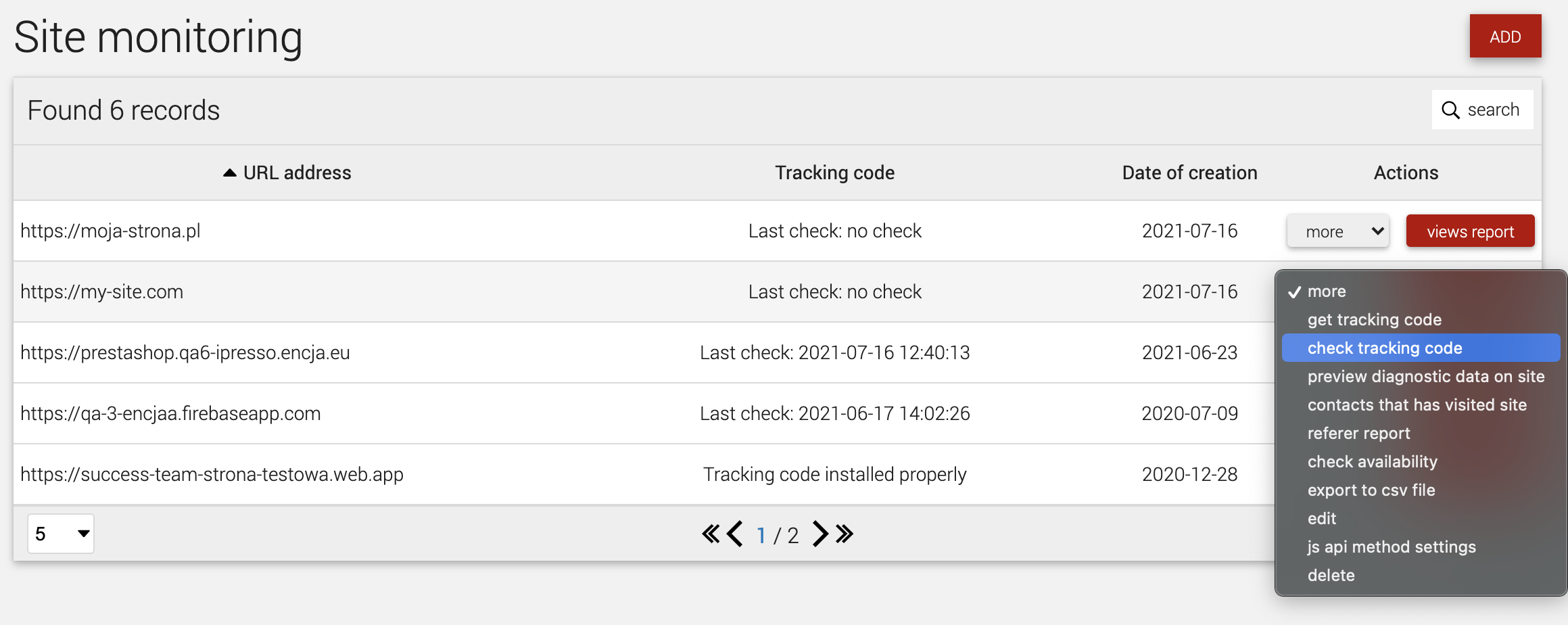Select the 'referer report' option
Viewport: 1568px width, 625px height.
(x=1358, y=434)
